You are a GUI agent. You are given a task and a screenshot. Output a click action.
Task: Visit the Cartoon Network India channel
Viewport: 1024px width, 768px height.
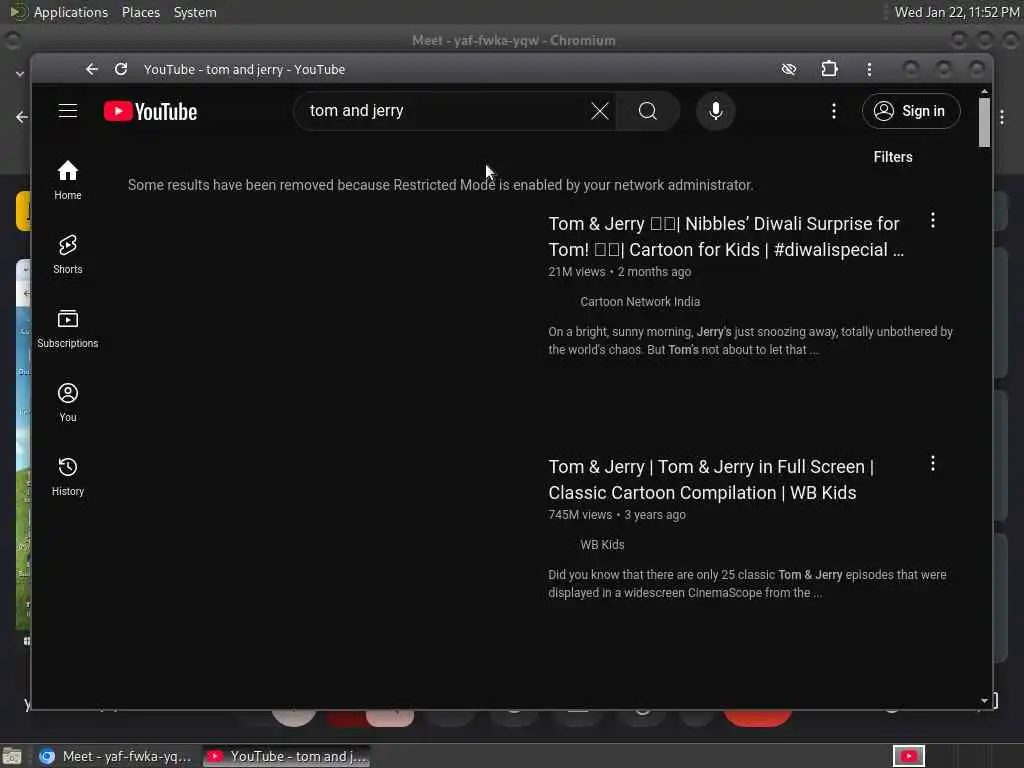pos(640,302)
